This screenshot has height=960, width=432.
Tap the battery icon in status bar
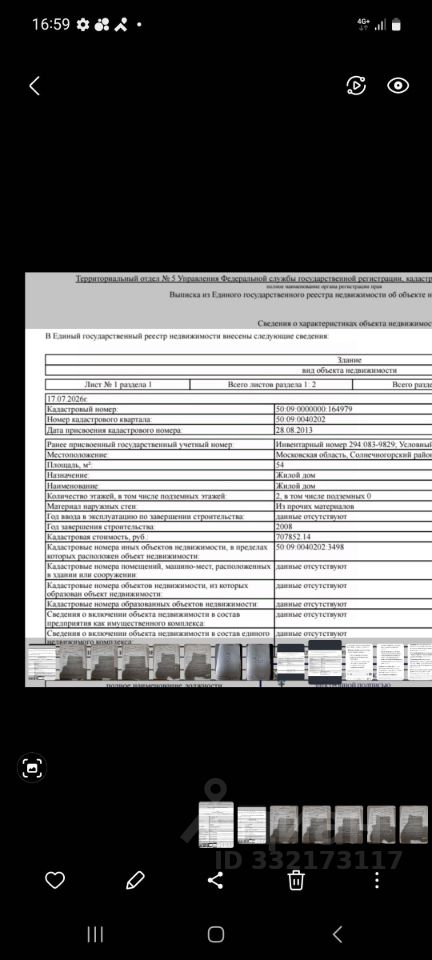(x=396, y=24)
